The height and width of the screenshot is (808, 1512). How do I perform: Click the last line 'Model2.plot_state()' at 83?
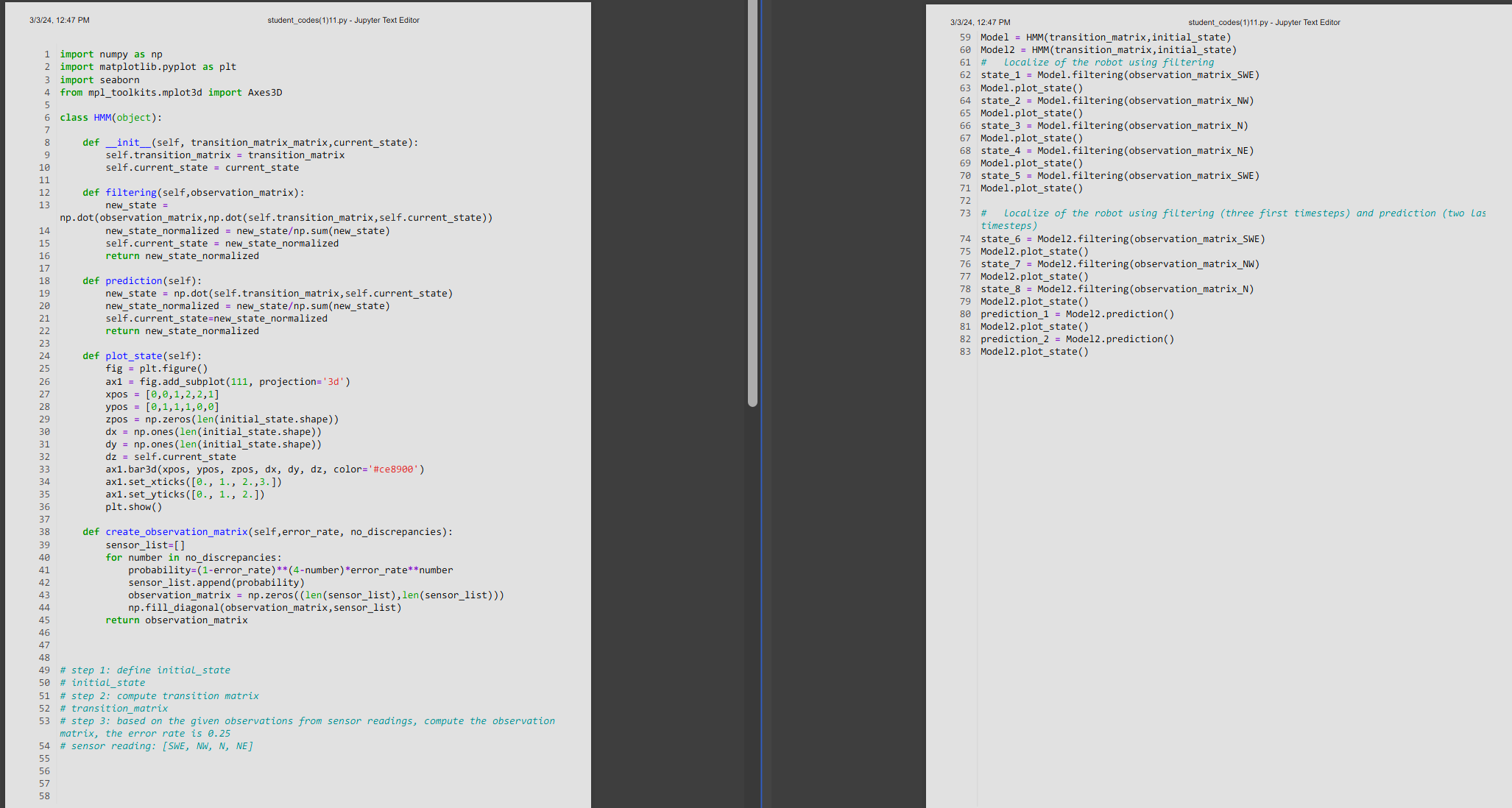tap(1034, 352)
